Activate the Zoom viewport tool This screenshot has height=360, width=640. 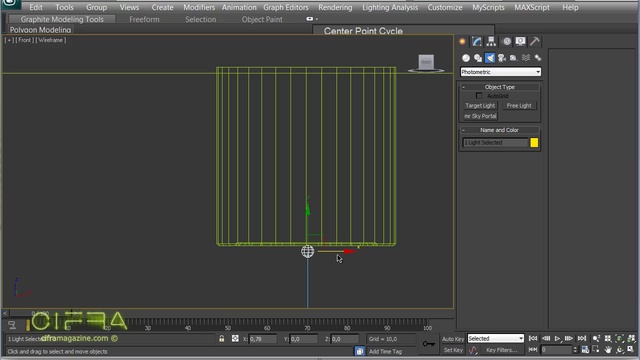point(596,339)
